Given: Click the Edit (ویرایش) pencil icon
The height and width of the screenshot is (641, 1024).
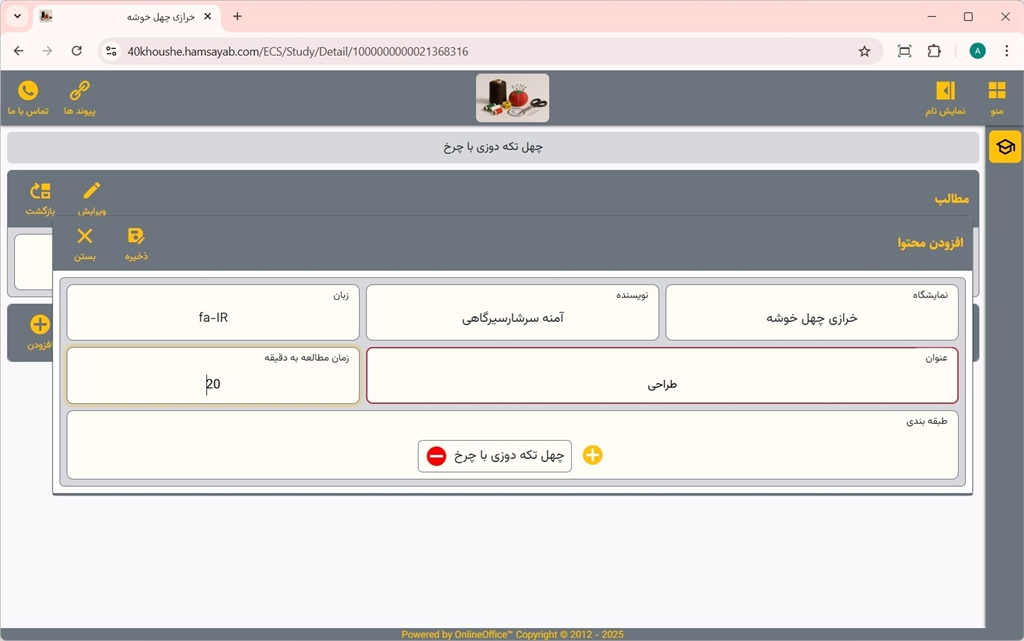Looking at the screenshot, I should [x=92, y=191].
